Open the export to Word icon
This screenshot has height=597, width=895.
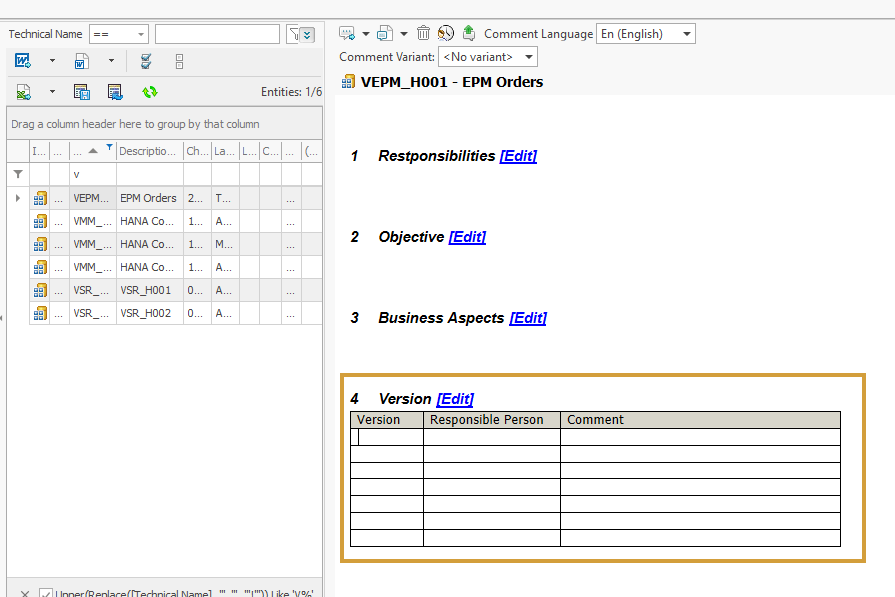point(22,61)
